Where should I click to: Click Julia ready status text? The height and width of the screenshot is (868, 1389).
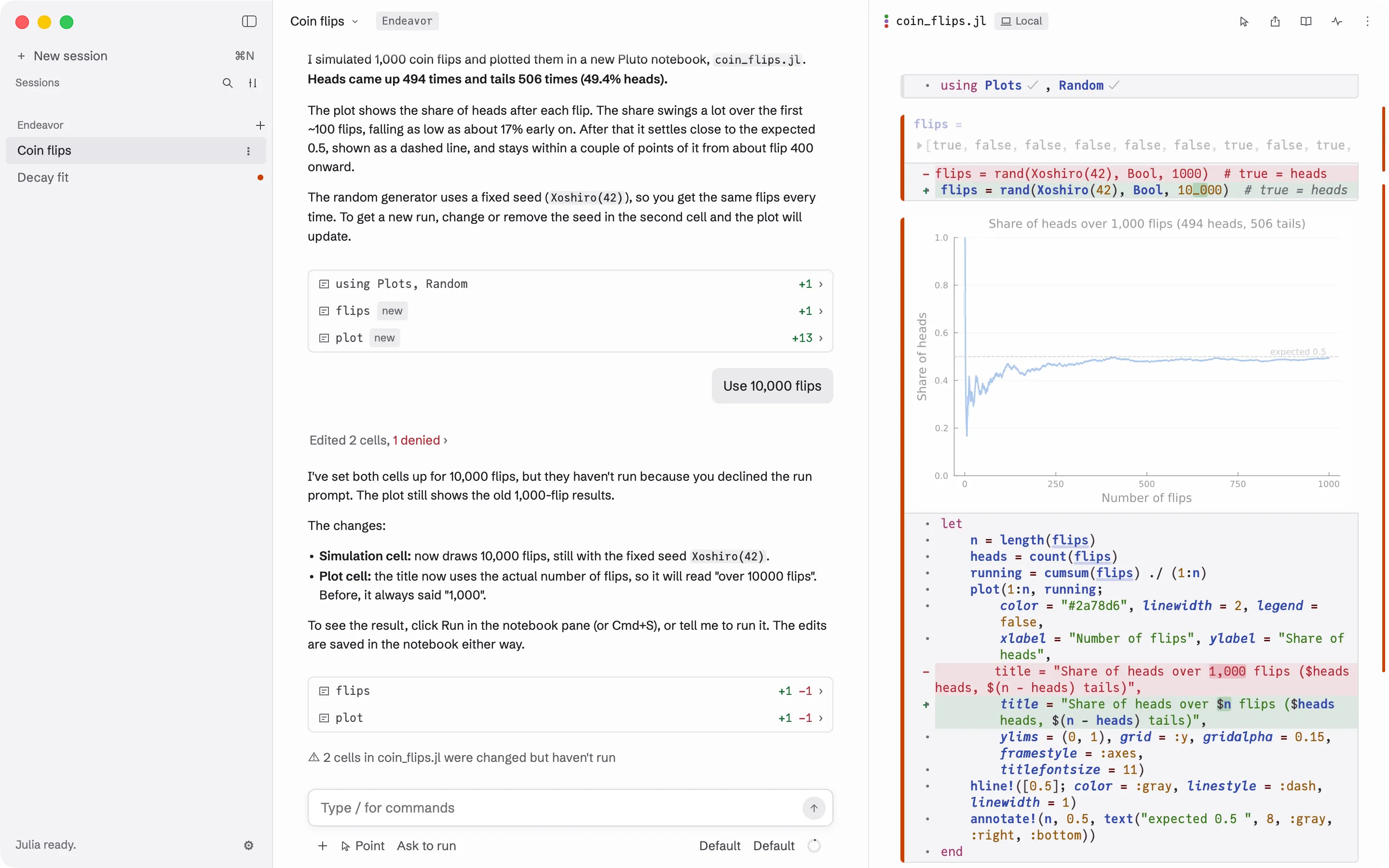[x=46, y=845]
